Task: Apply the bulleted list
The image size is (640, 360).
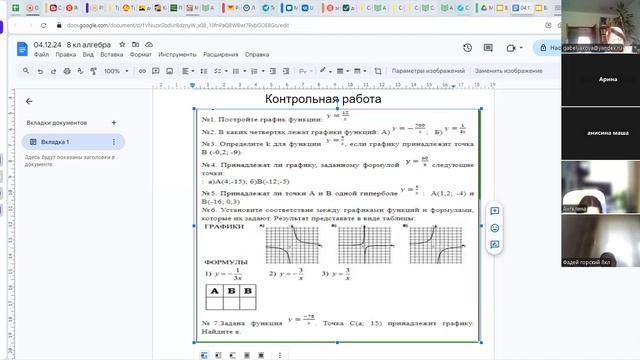Action: (236, 71)
